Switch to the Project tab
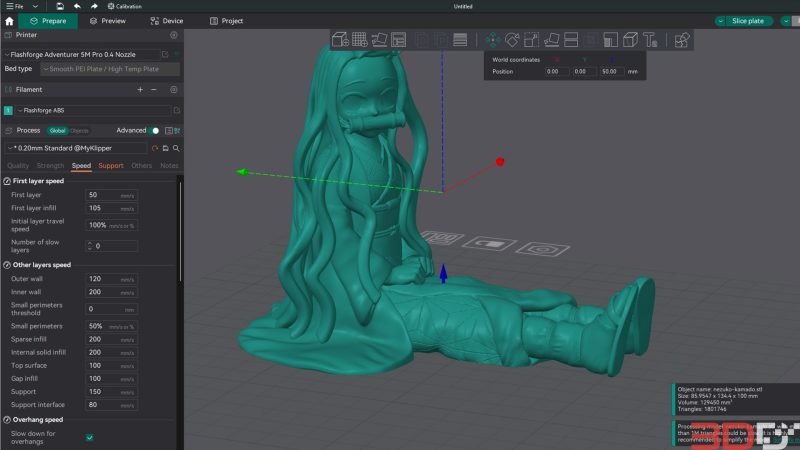 coord(226,21)
